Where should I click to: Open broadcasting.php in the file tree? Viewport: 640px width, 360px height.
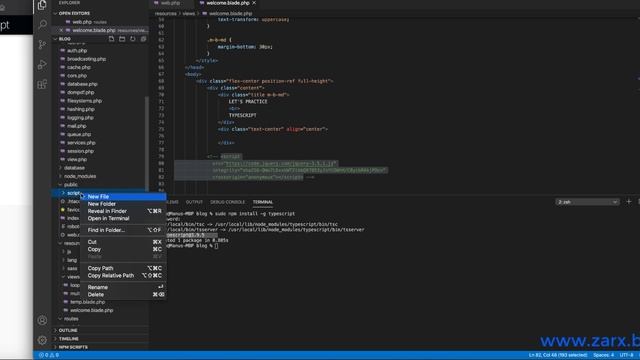(86, 59)
